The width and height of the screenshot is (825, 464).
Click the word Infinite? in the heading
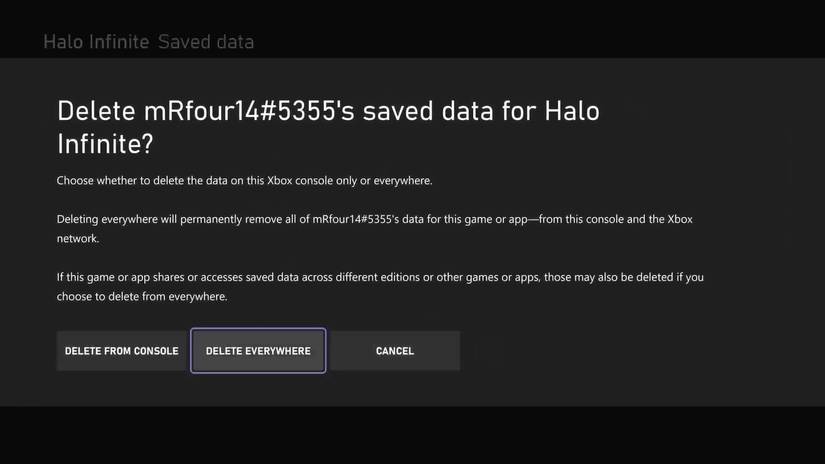pos(104,144)
